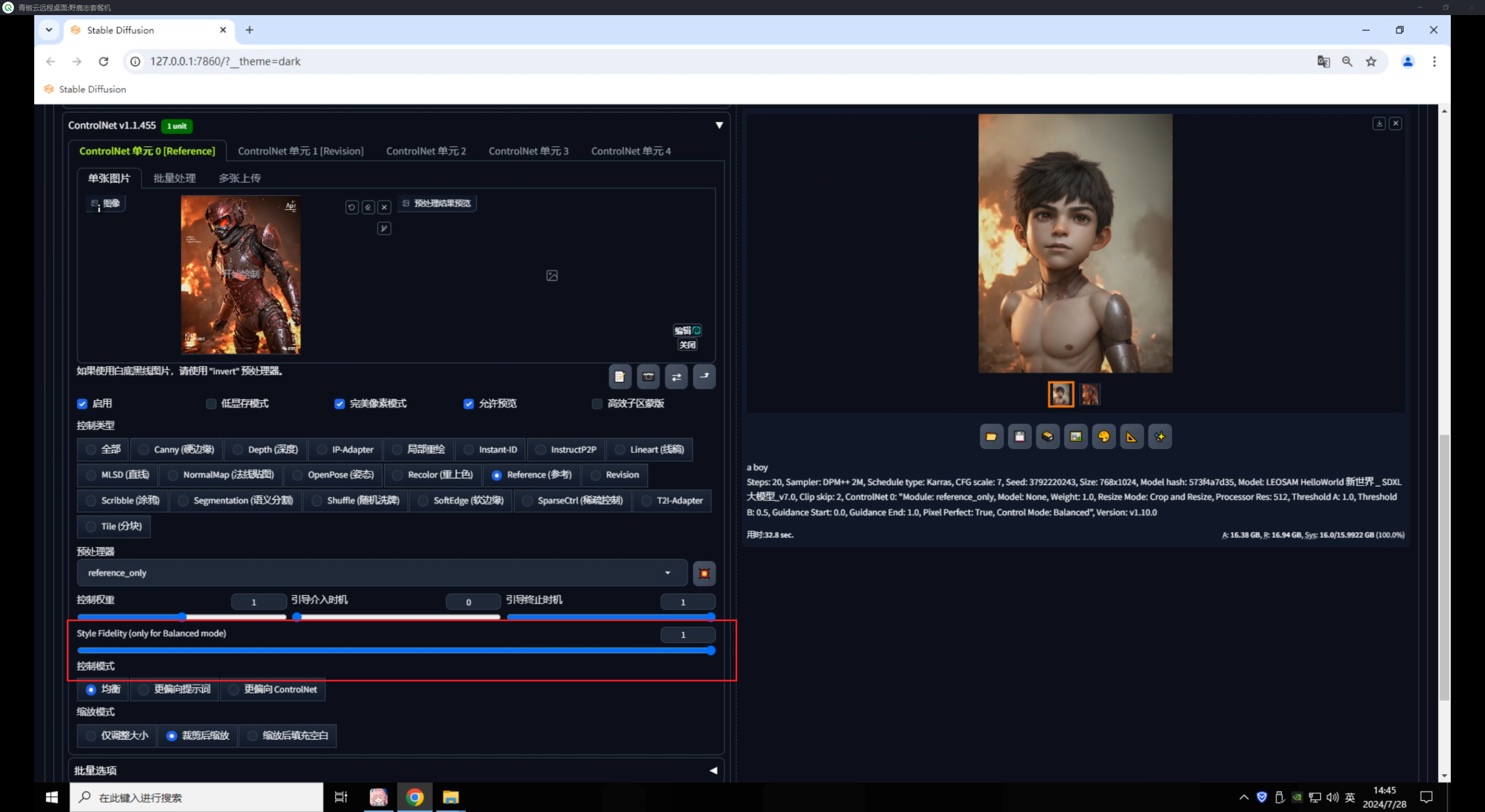Select the Canny (硬边缘) control type

click(176, 449)
